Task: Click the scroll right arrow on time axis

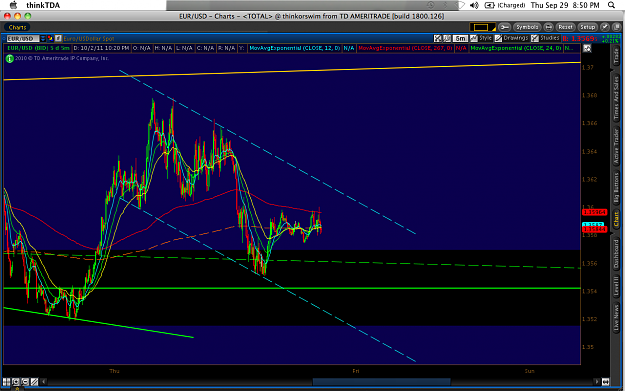Action: point(597,382)
